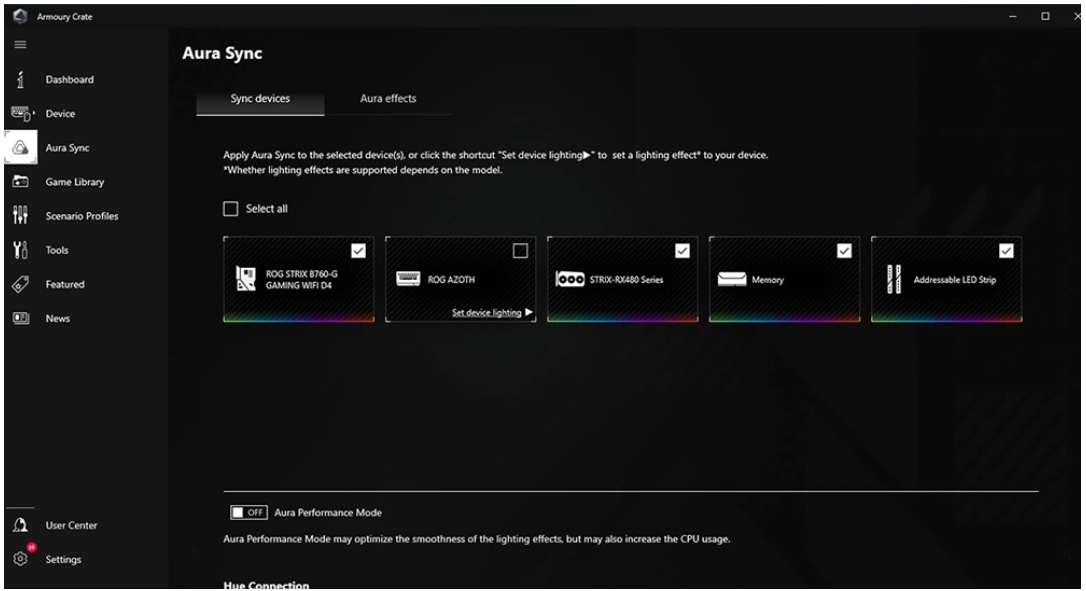This screenshot has height=591, width=1086.
Task: Open the Featured section
Action: coord(65,284)
